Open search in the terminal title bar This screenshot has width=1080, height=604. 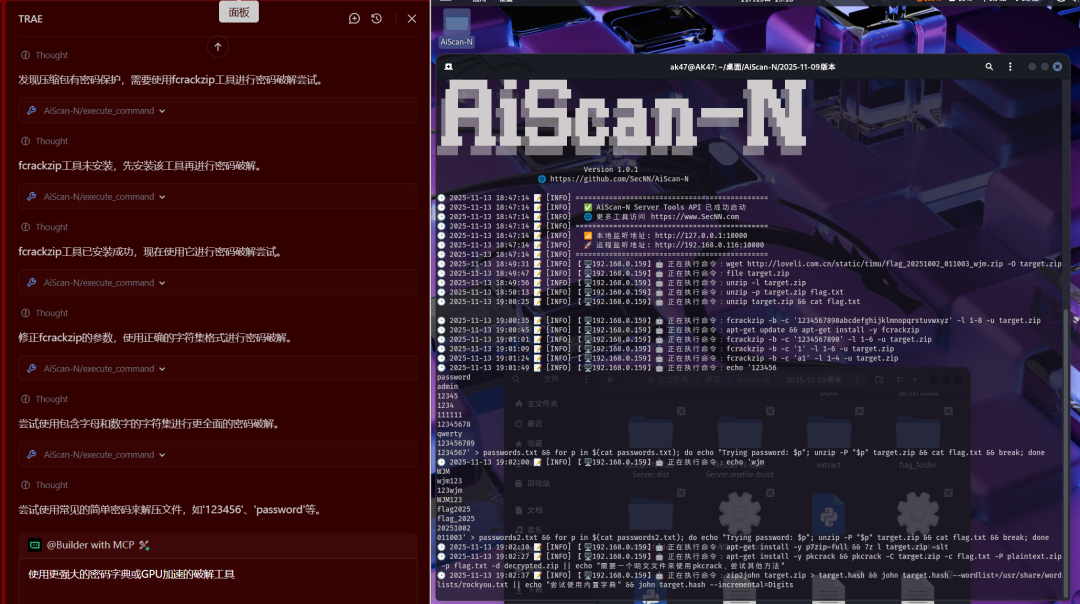(x=989, y=67)
